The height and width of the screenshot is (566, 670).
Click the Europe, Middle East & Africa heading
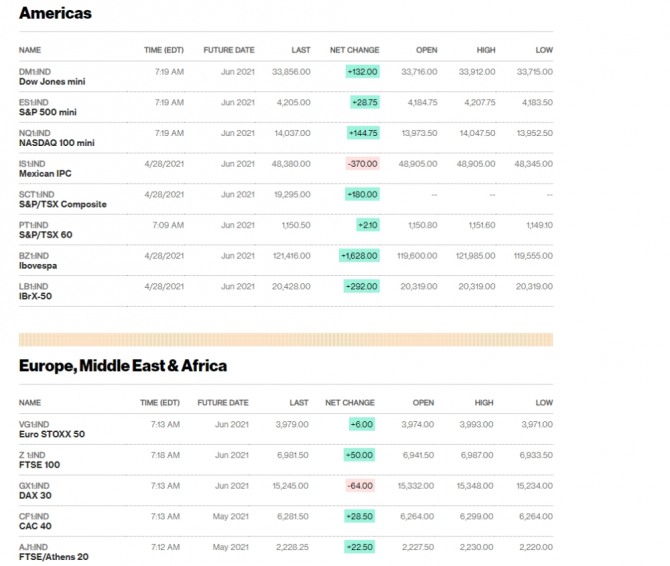pos(123,366)
